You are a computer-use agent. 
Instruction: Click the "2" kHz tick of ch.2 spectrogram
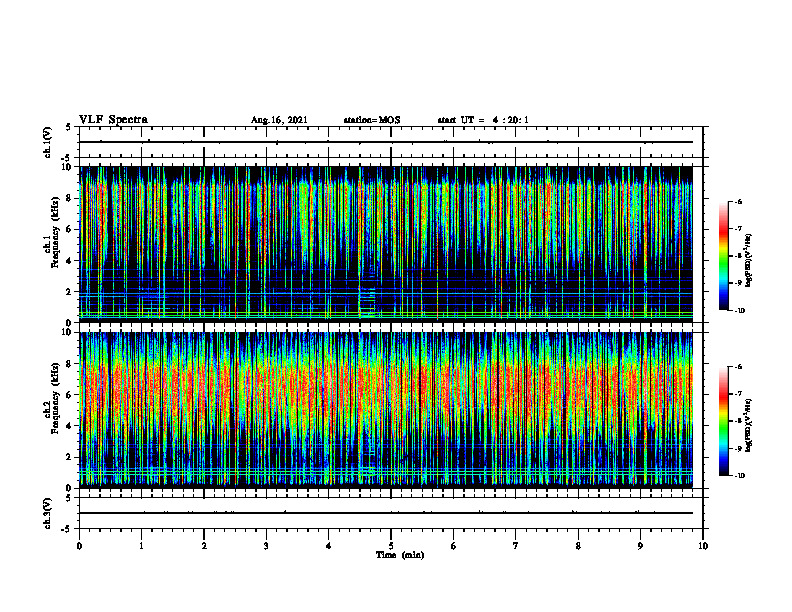click(70, 457)
